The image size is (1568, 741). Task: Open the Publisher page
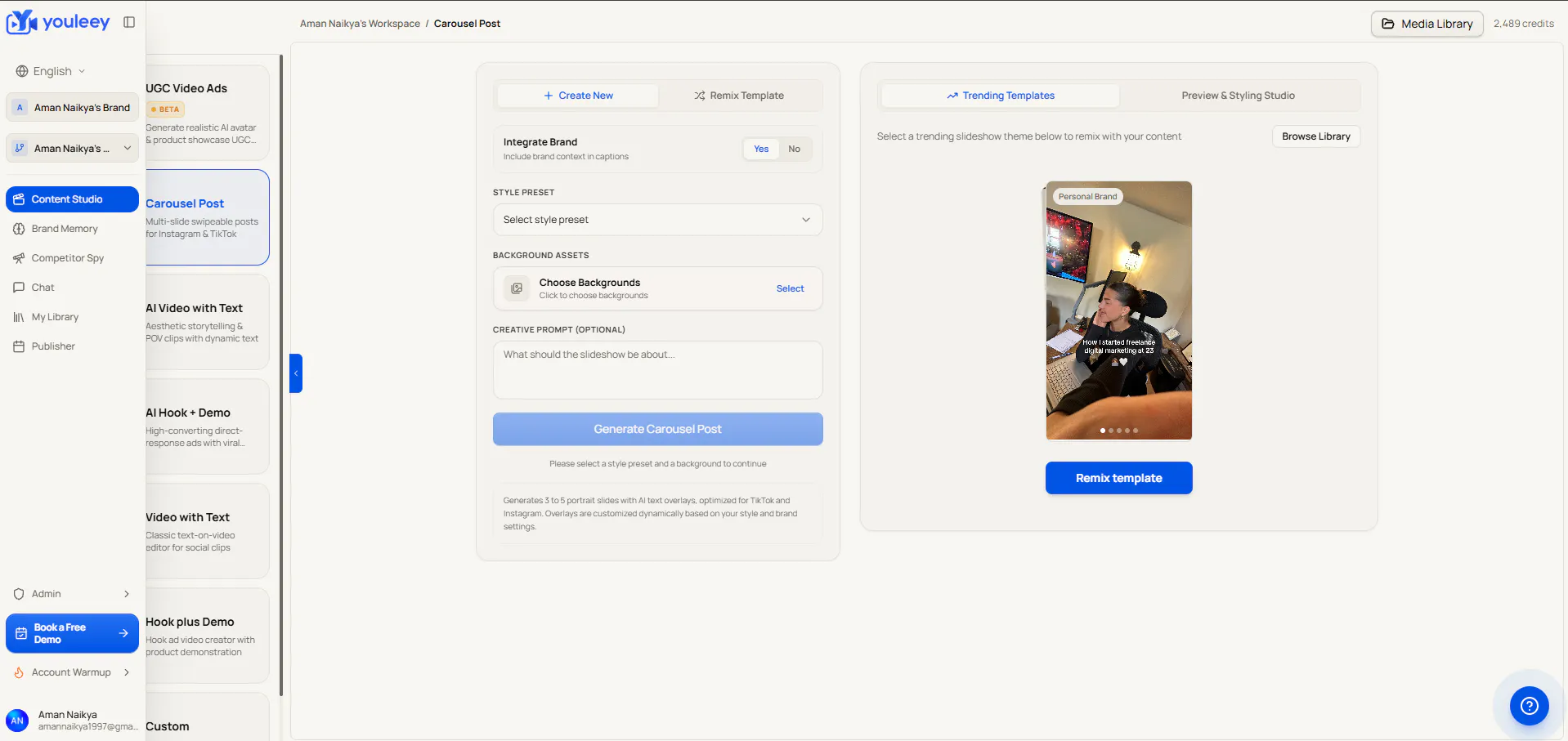coord(73,346)
